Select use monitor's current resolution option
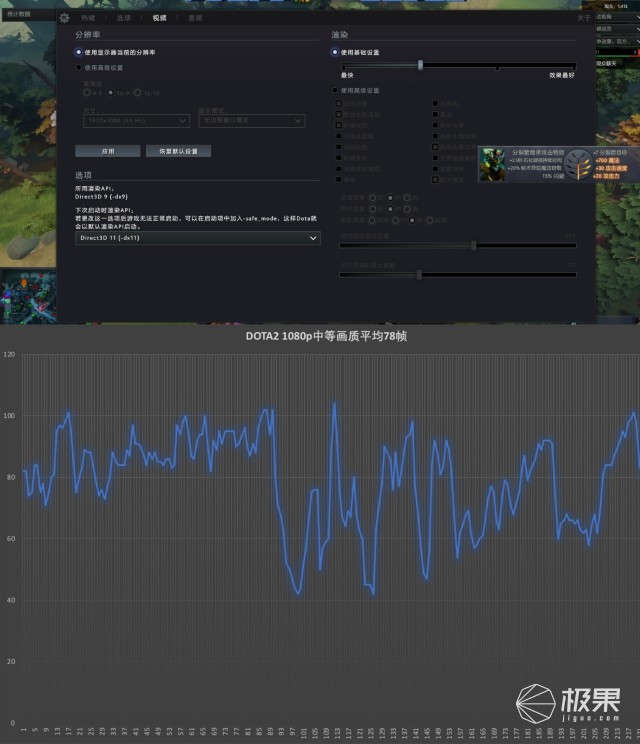Image resolution: width=640 pixels, height=744 pixels. (x=79, y=52)
